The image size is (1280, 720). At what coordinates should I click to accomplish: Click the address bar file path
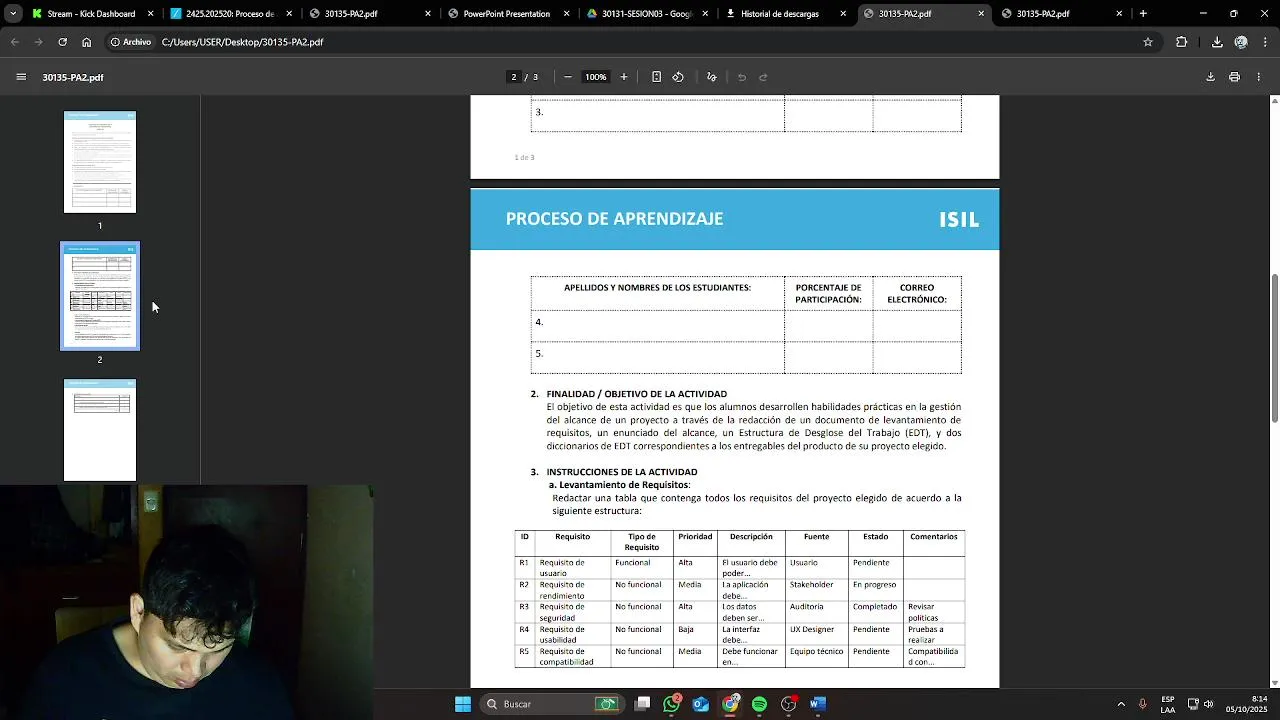[x=242, y=42]
